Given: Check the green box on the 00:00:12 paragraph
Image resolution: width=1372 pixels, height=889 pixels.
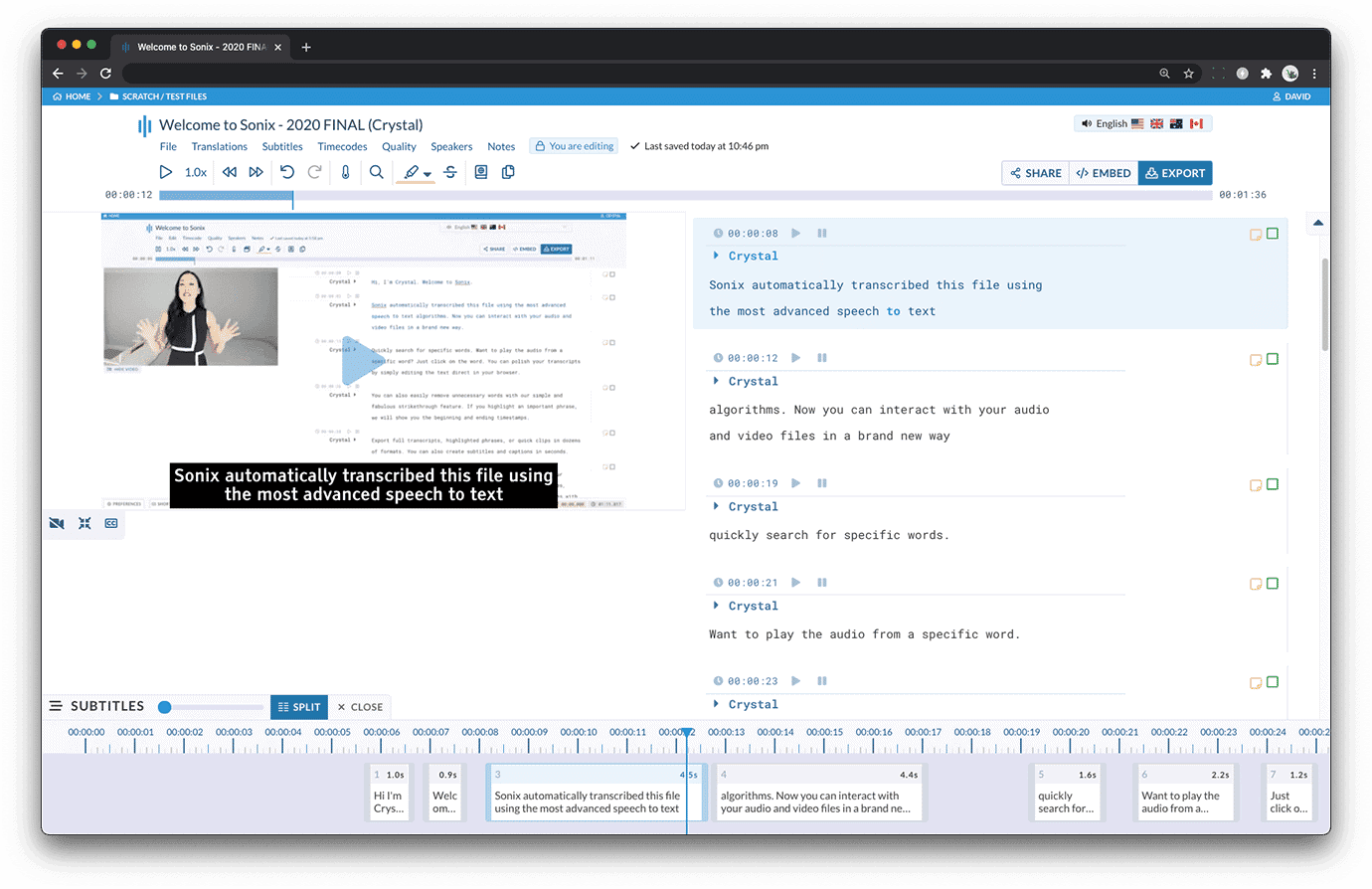Looking at the screenshot, I should [1273, 359].
